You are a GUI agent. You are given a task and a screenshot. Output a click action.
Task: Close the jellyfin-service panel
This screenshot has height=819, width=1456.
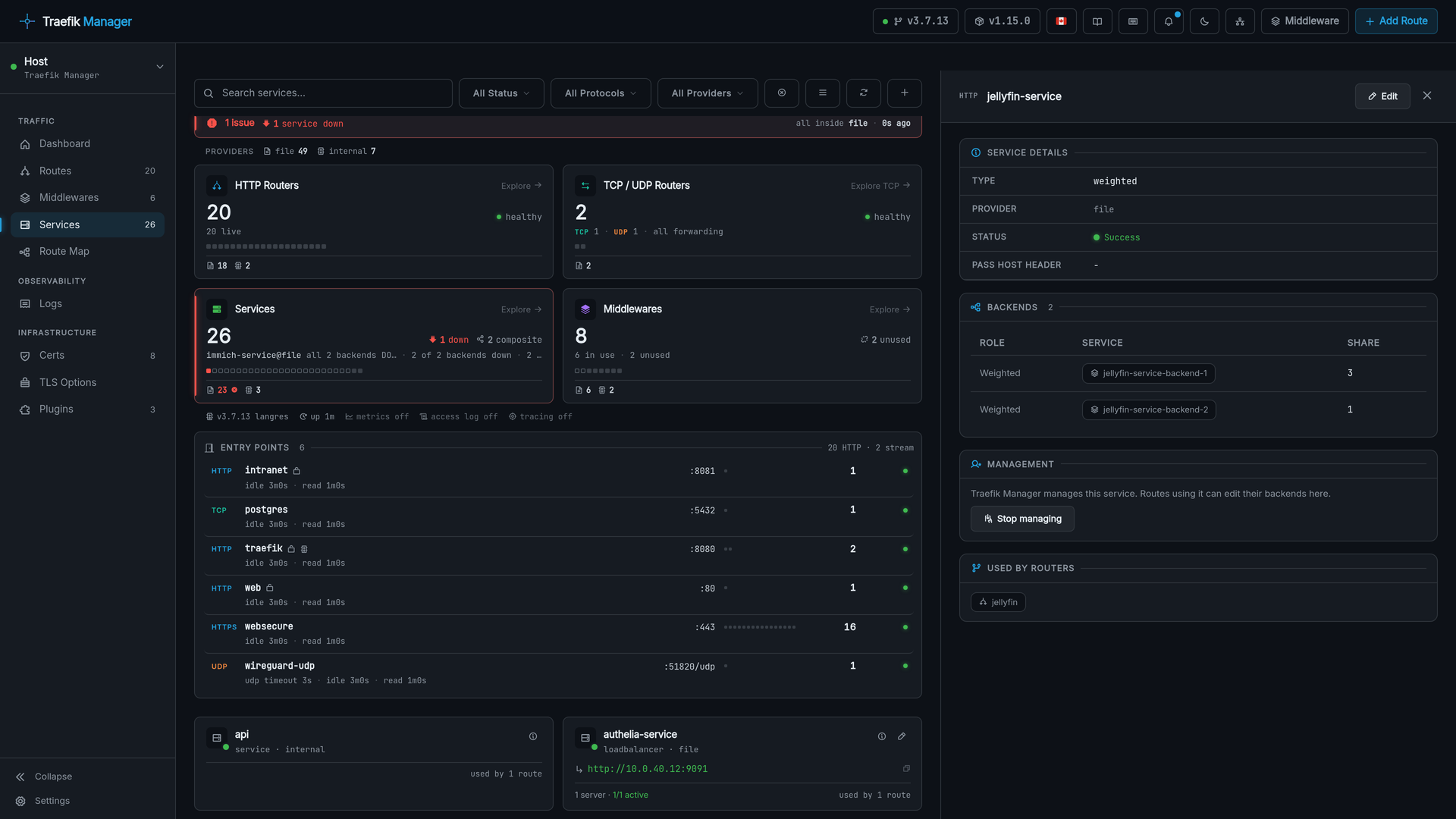(1427, 96)
